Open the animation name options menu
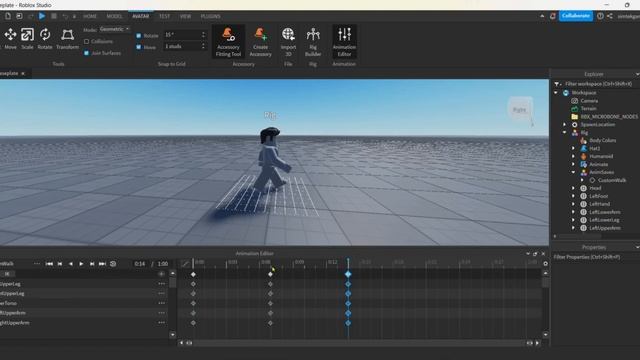Screen dimensions: 640x360 [x=37, y=264]
